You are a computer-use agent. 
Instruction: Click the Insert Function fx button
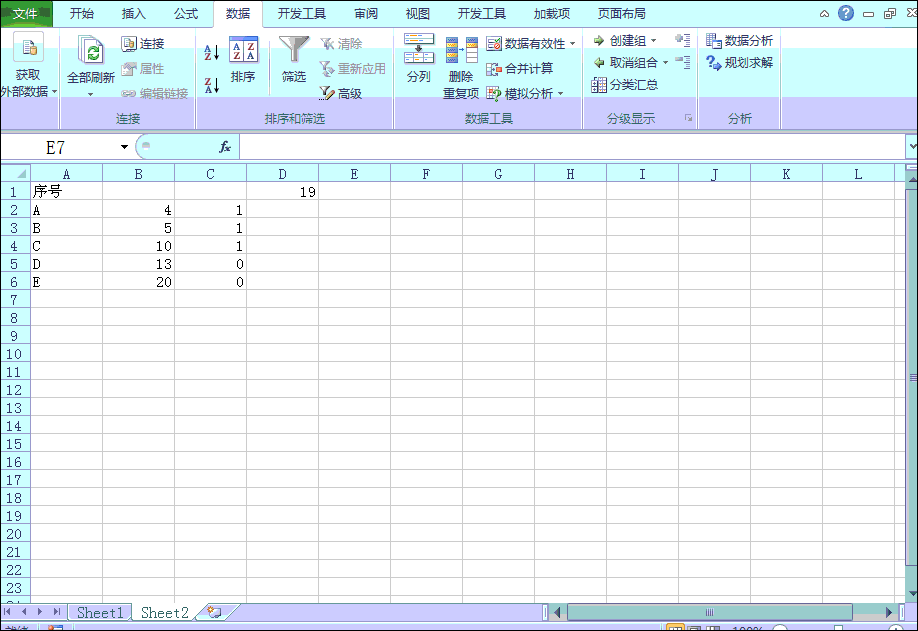[225, 147]
